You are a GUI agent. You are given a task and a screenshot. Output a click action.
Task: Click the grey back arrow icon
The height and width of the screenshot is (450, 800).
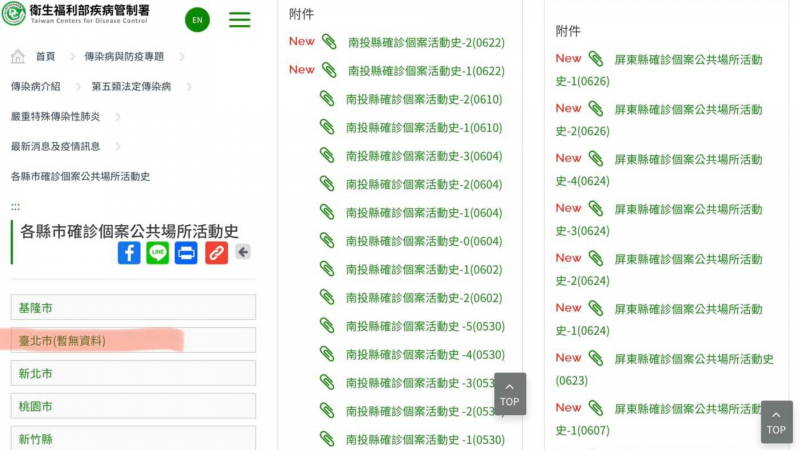(x=242, y=253)
